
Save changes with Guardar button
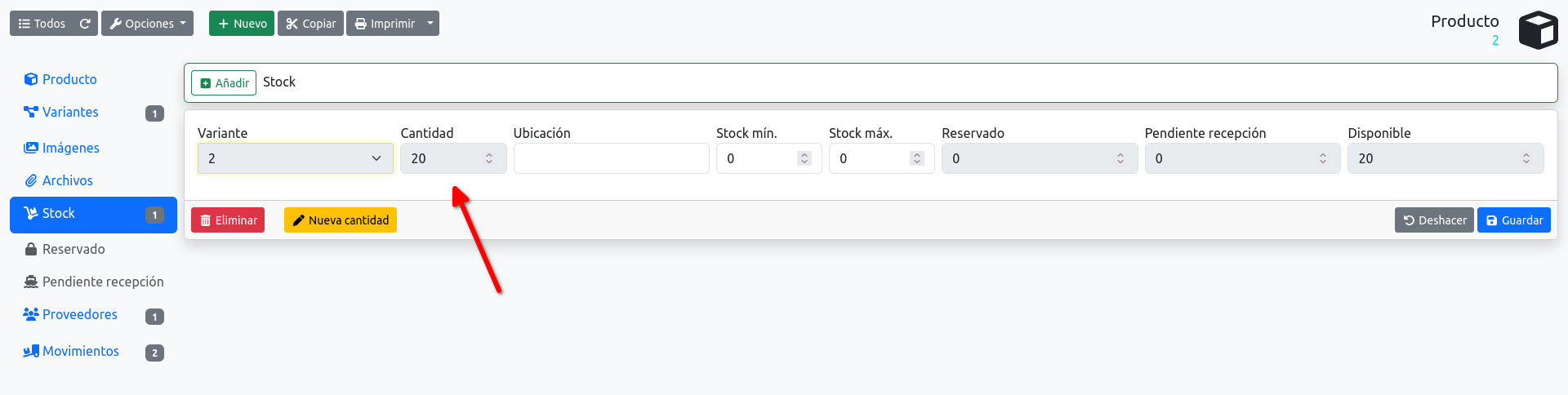1514,220
